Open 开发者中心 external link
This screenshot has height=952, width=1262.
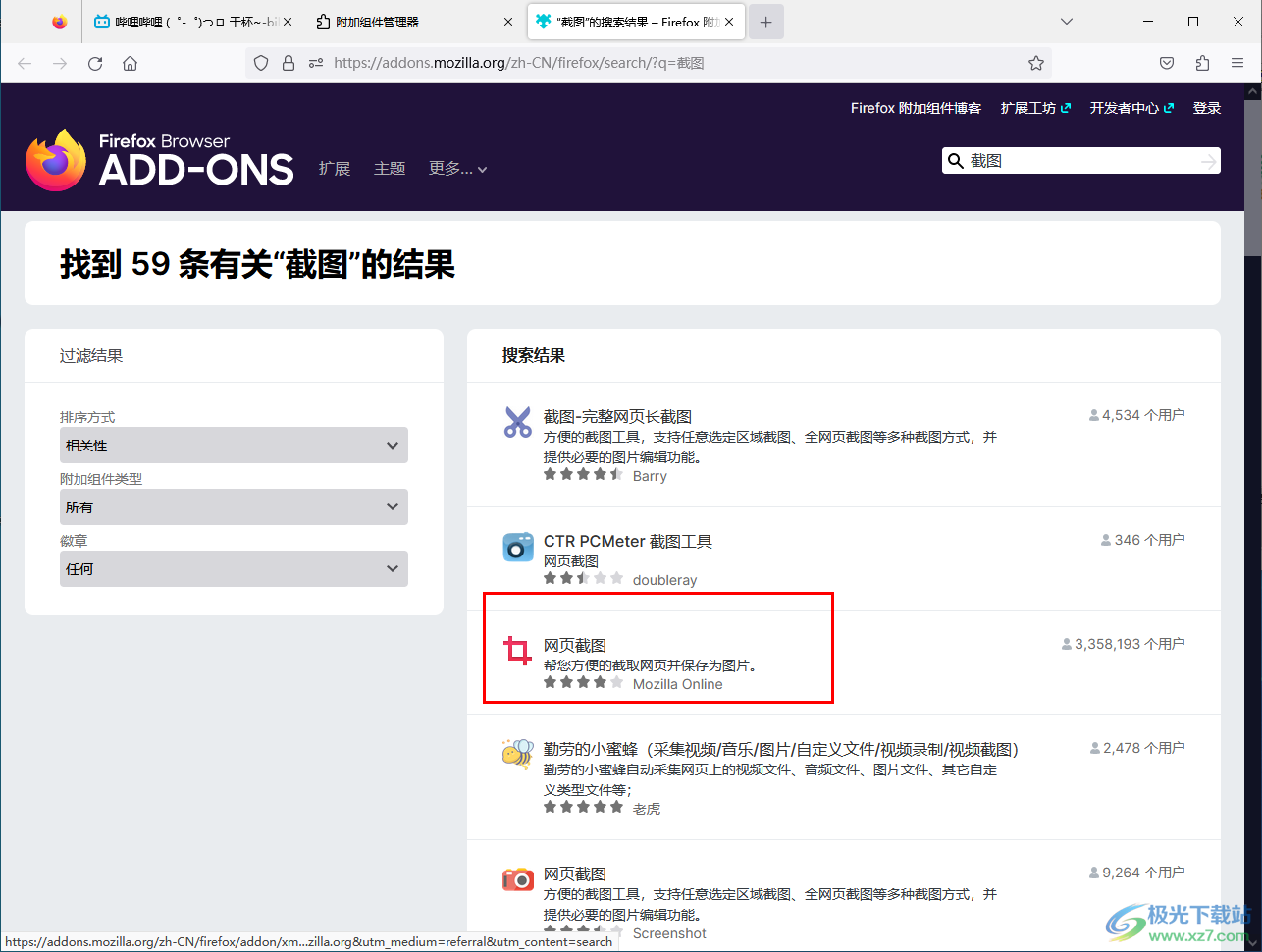(x=1131, y=108)
